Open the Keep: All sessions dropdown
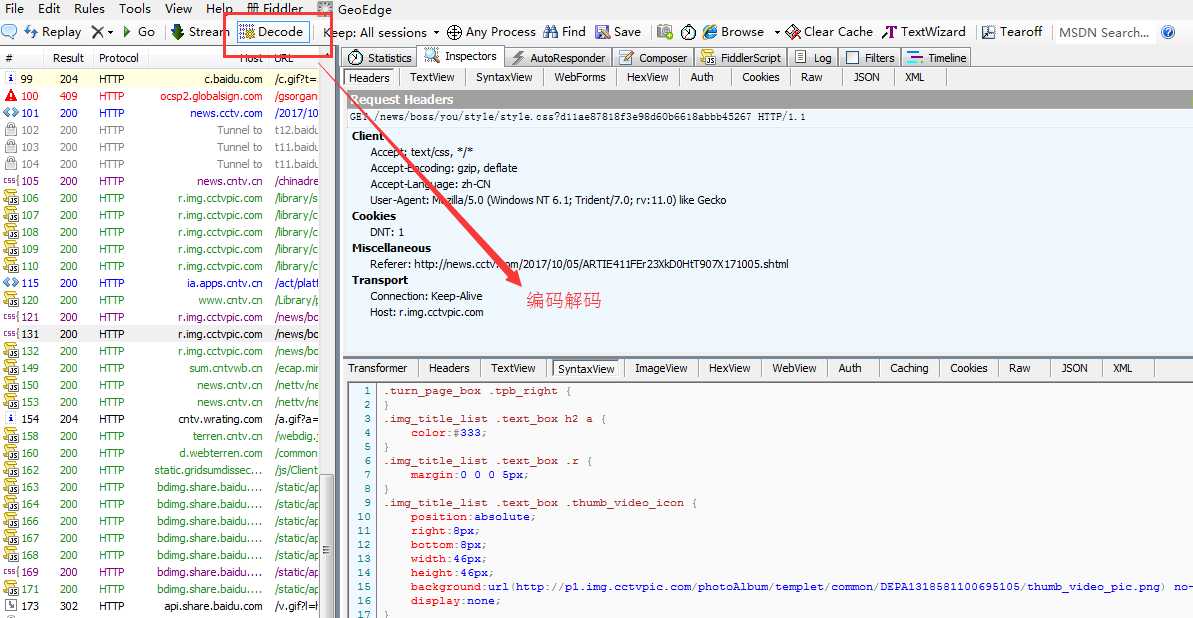Image resolution: width=1193 pixels, height=618 pixels. [381, 32]
